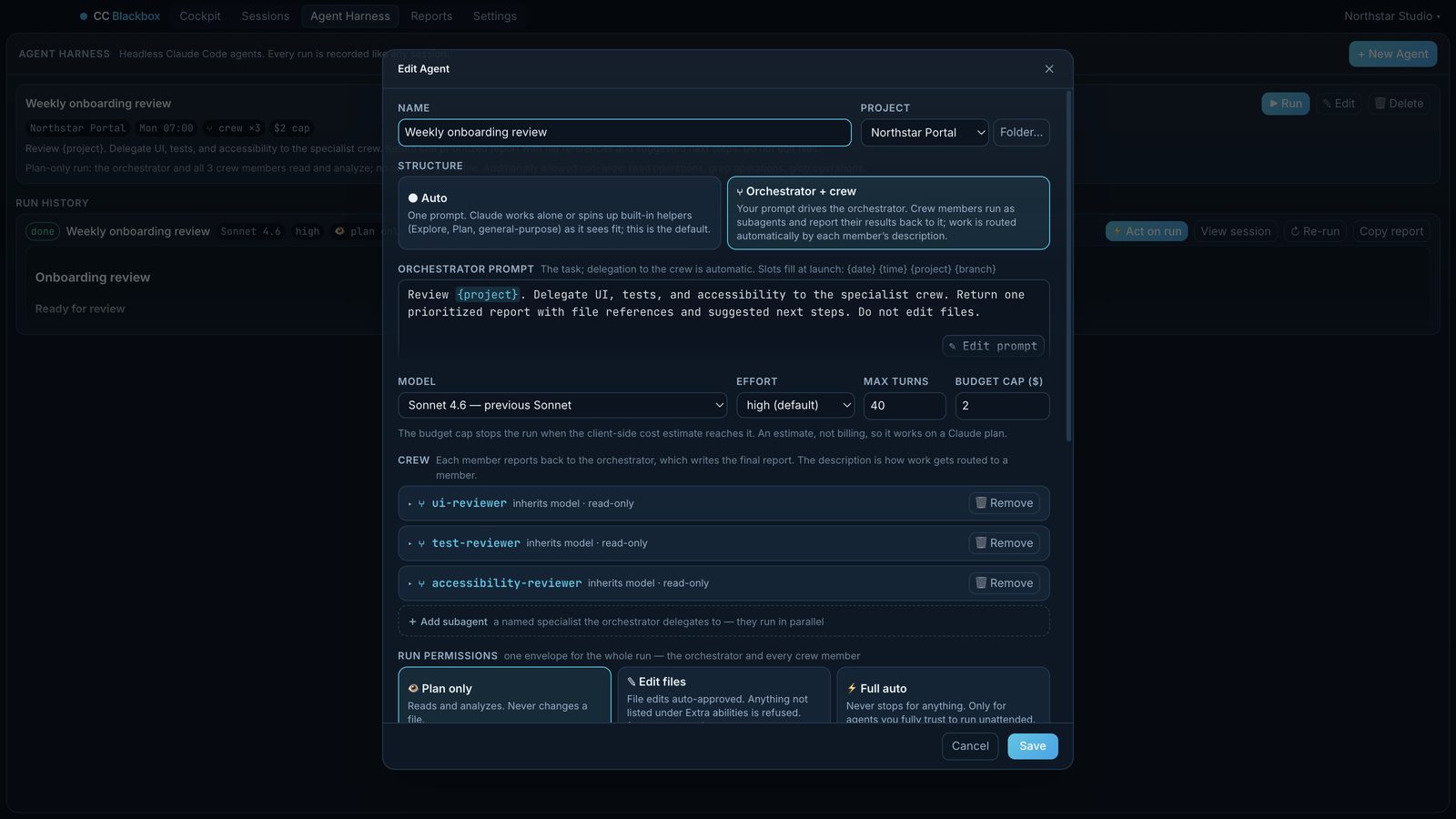This screenshot has height=819, width=1456.
Task: Click the Edit pencil button on the agent card
Action: coord(1339,104)
